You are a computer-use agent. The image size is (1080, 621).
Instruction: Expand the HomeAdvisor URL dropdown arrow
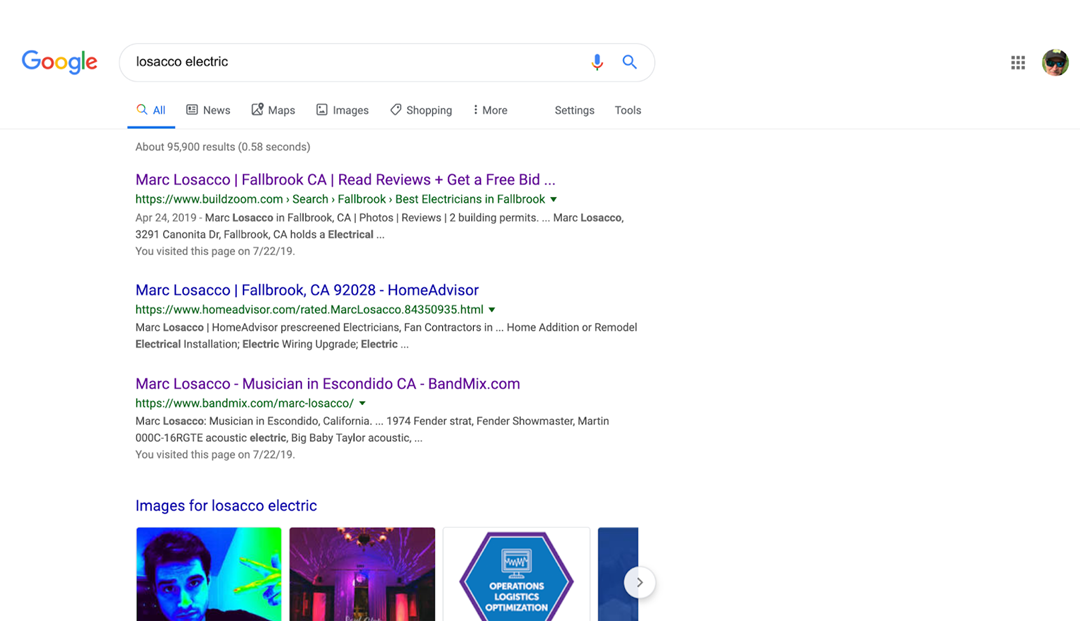(x=492, y=310)
